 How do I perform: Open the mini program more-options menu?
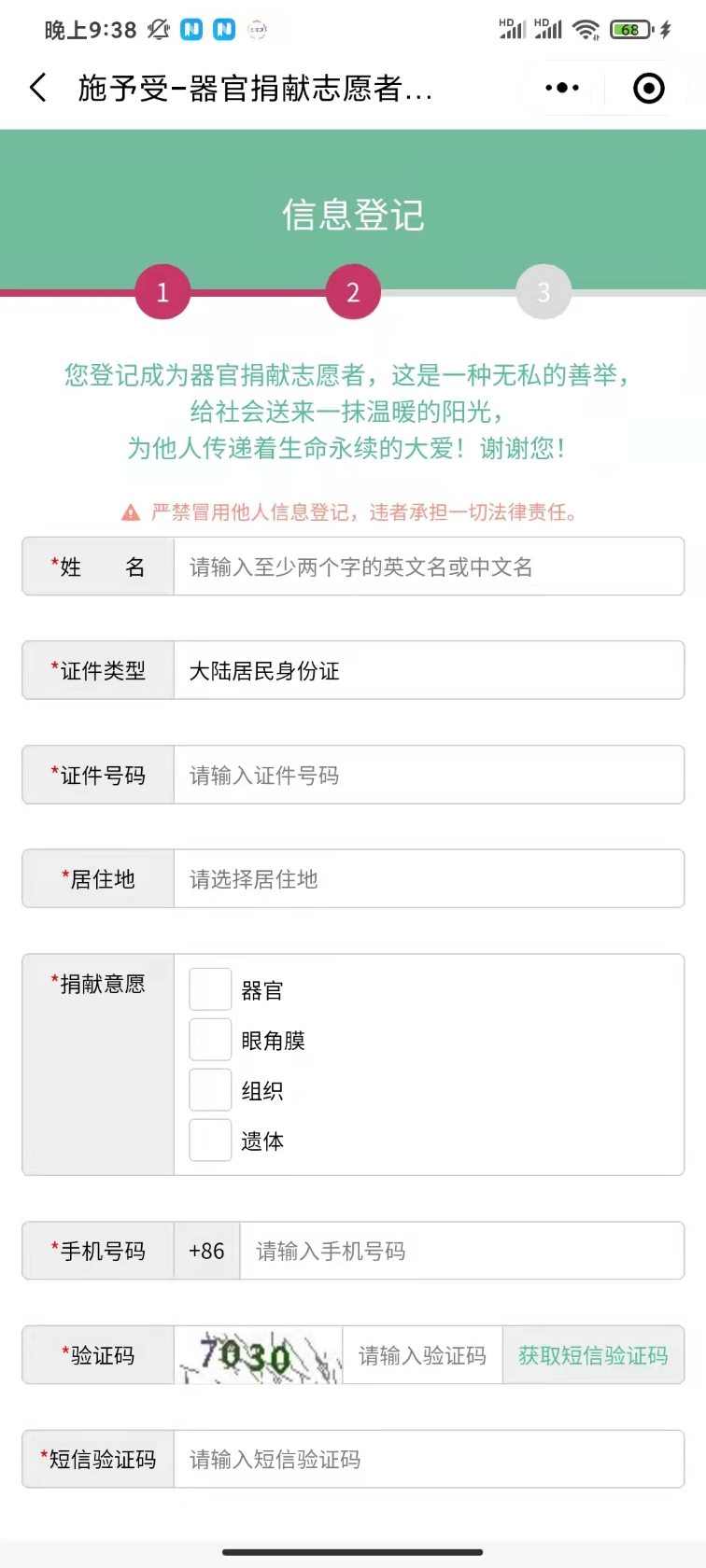[562, 88]
